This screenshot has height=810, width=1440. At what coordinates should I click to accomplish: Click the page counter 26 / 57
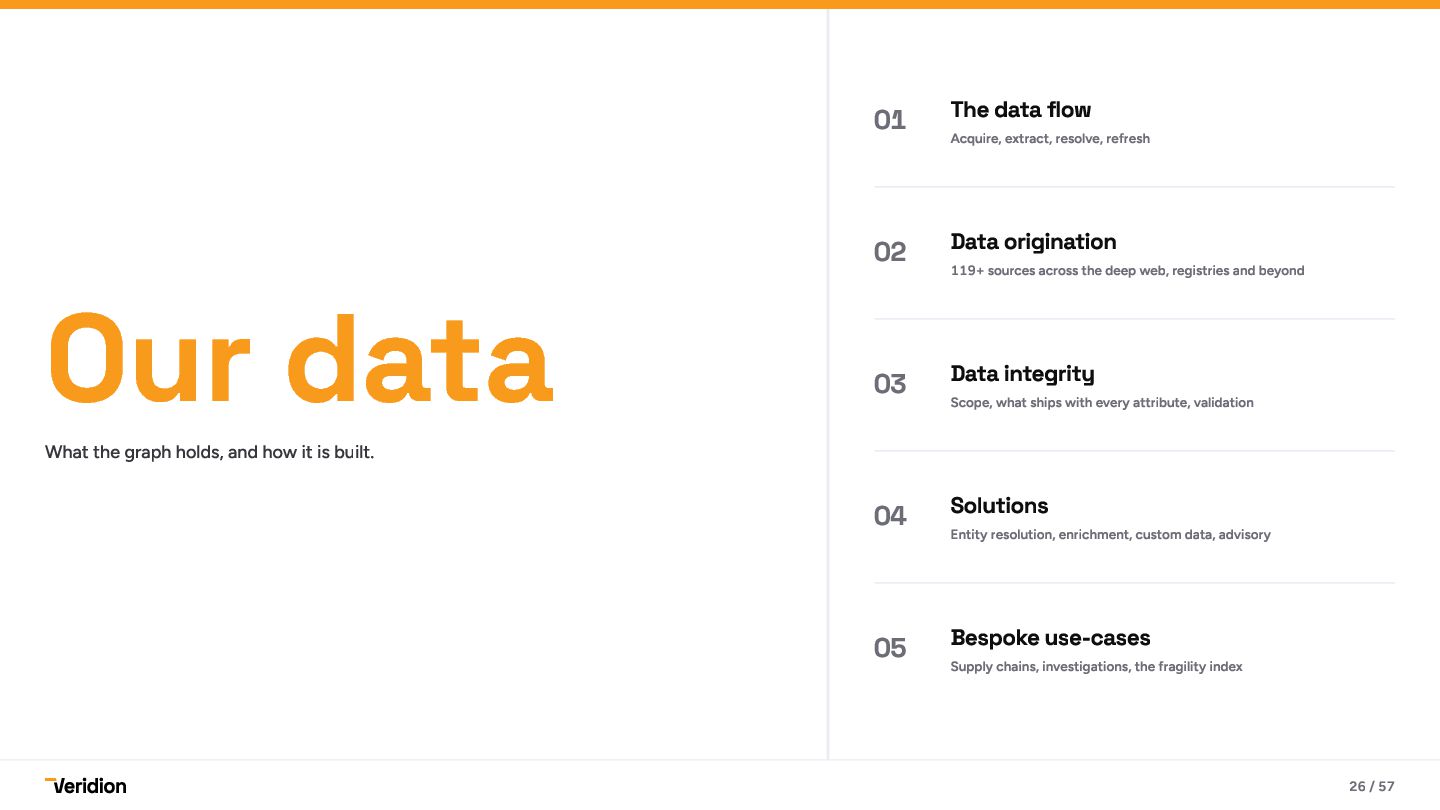tap(1371, 786)
